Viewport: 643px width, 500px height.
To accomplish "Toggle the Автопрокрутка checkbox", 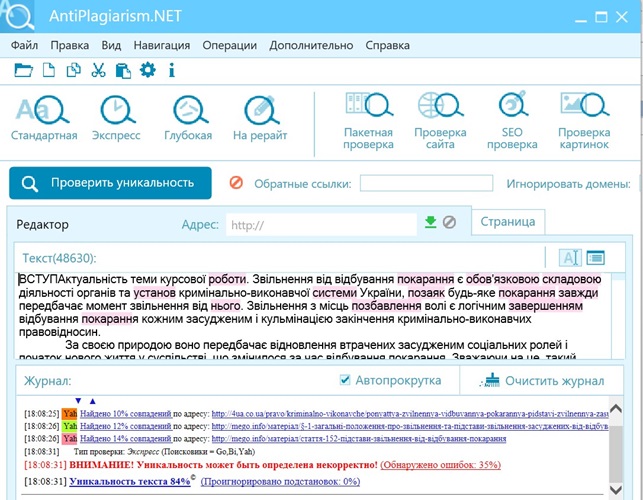I will coord(345,380).
